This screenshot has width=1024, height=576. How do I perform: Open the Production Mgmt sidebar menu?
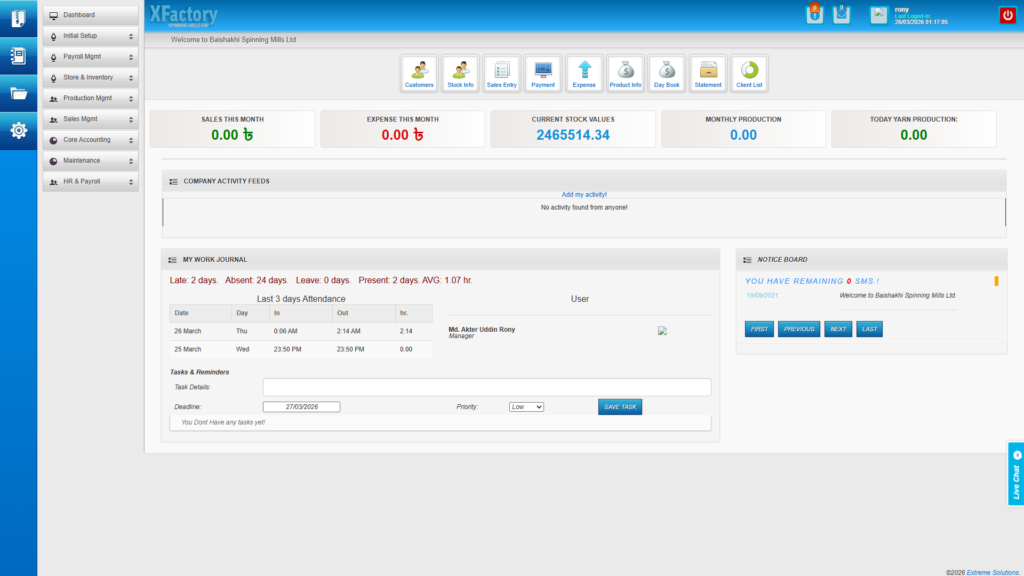tap(88, 98)
